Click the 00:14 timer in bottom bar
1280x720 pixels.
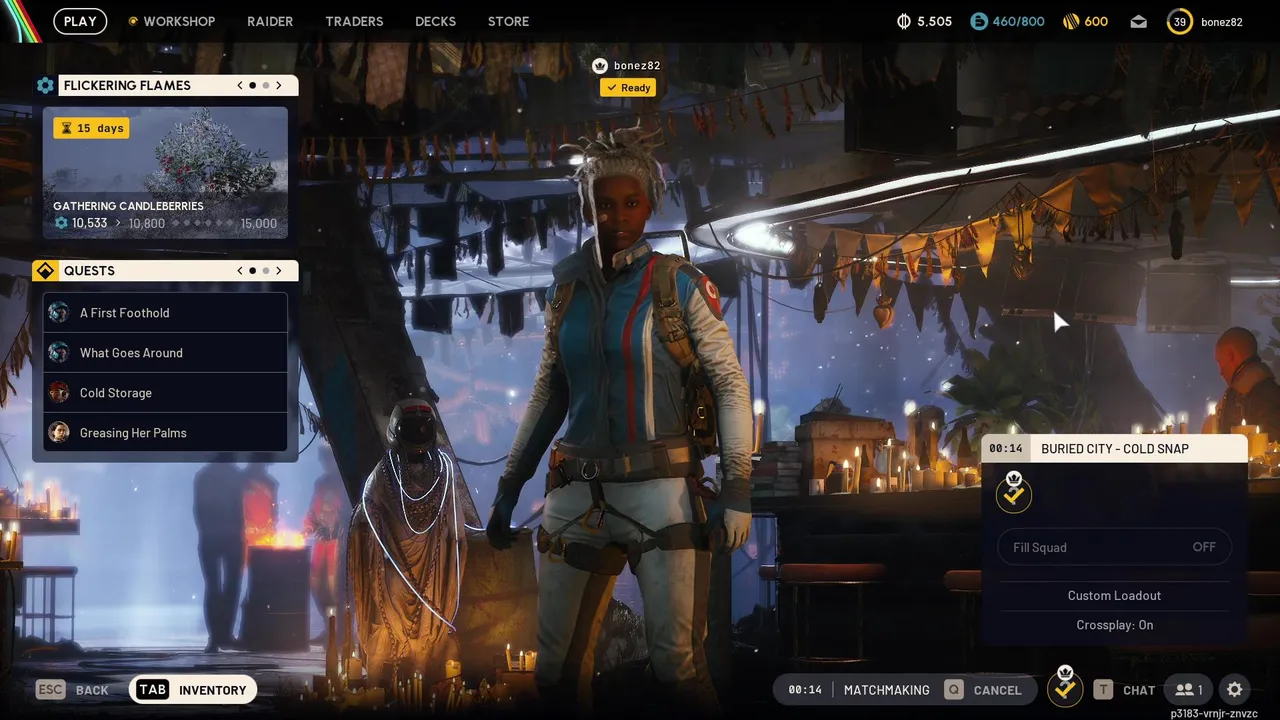(x=805, y=690)
